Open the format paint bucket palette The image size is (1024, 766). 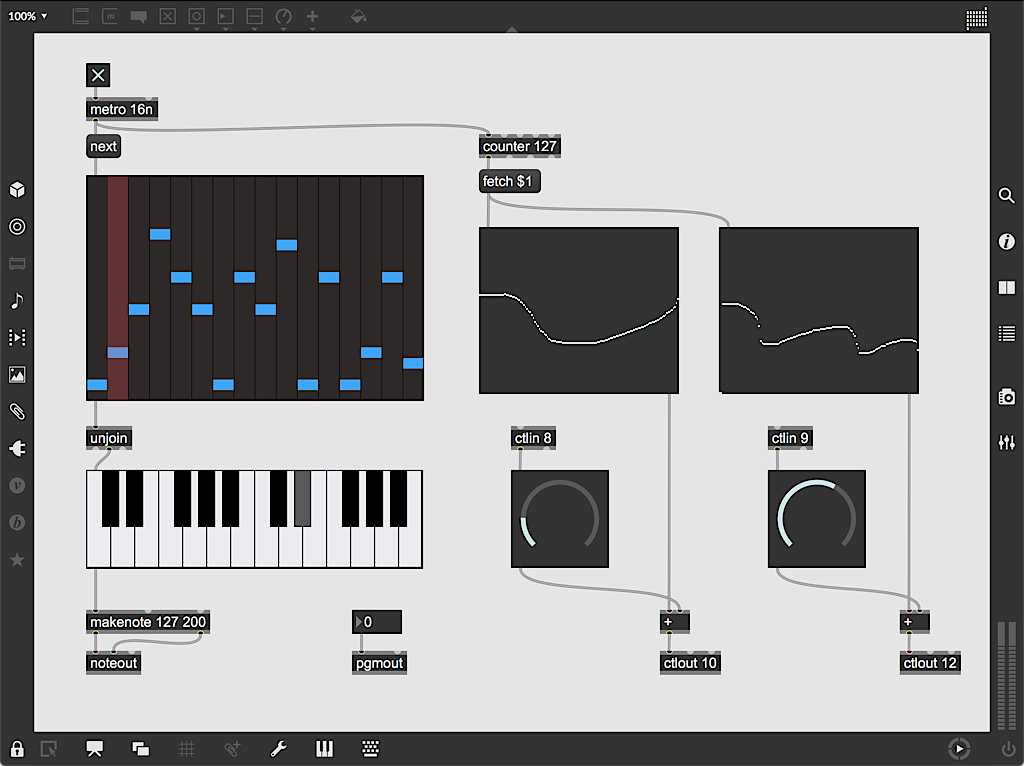tap(358, 16)
